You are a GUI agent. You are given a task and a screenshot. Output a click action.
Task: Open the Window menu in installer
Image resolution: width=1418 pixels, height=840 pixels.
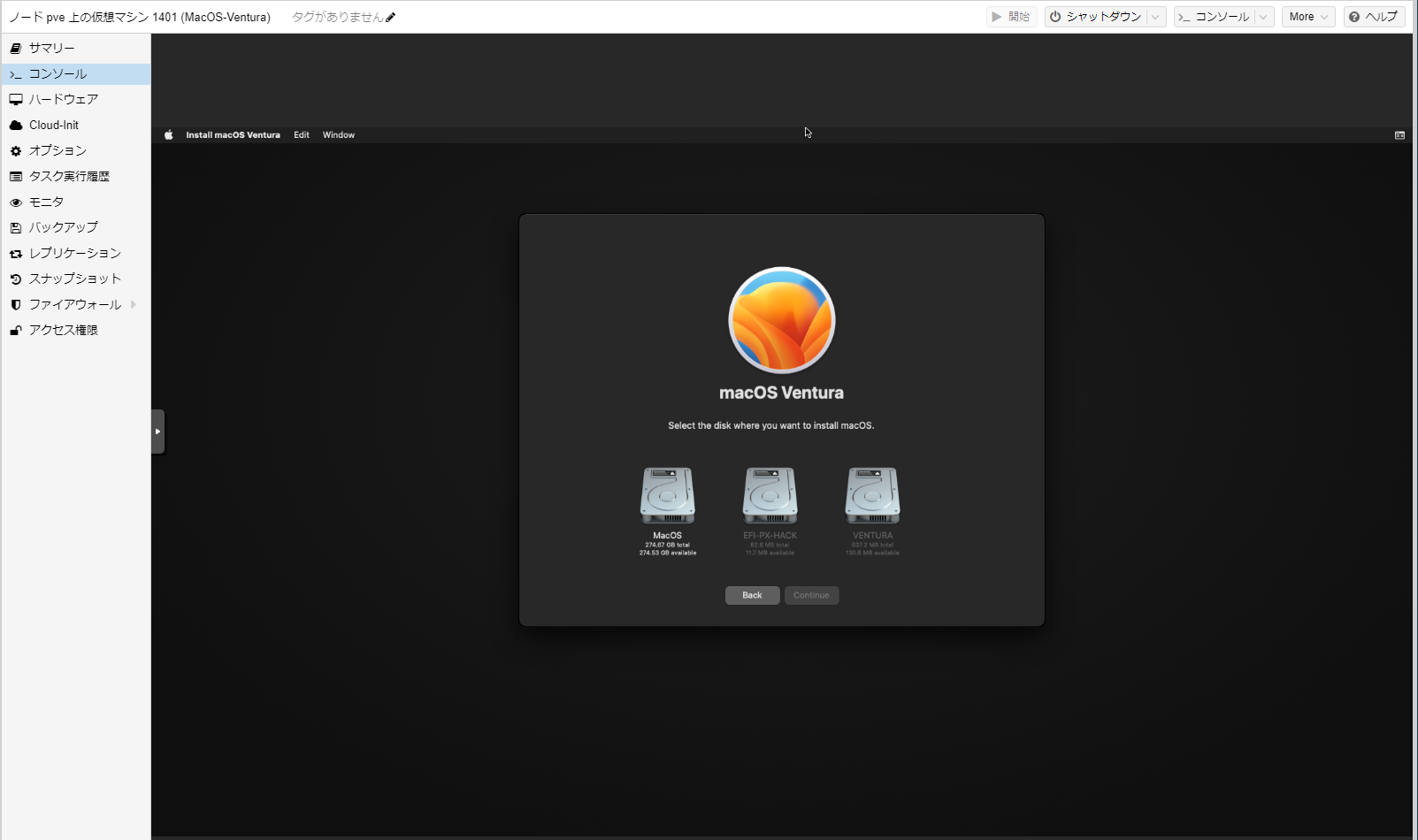coord(338,135)
